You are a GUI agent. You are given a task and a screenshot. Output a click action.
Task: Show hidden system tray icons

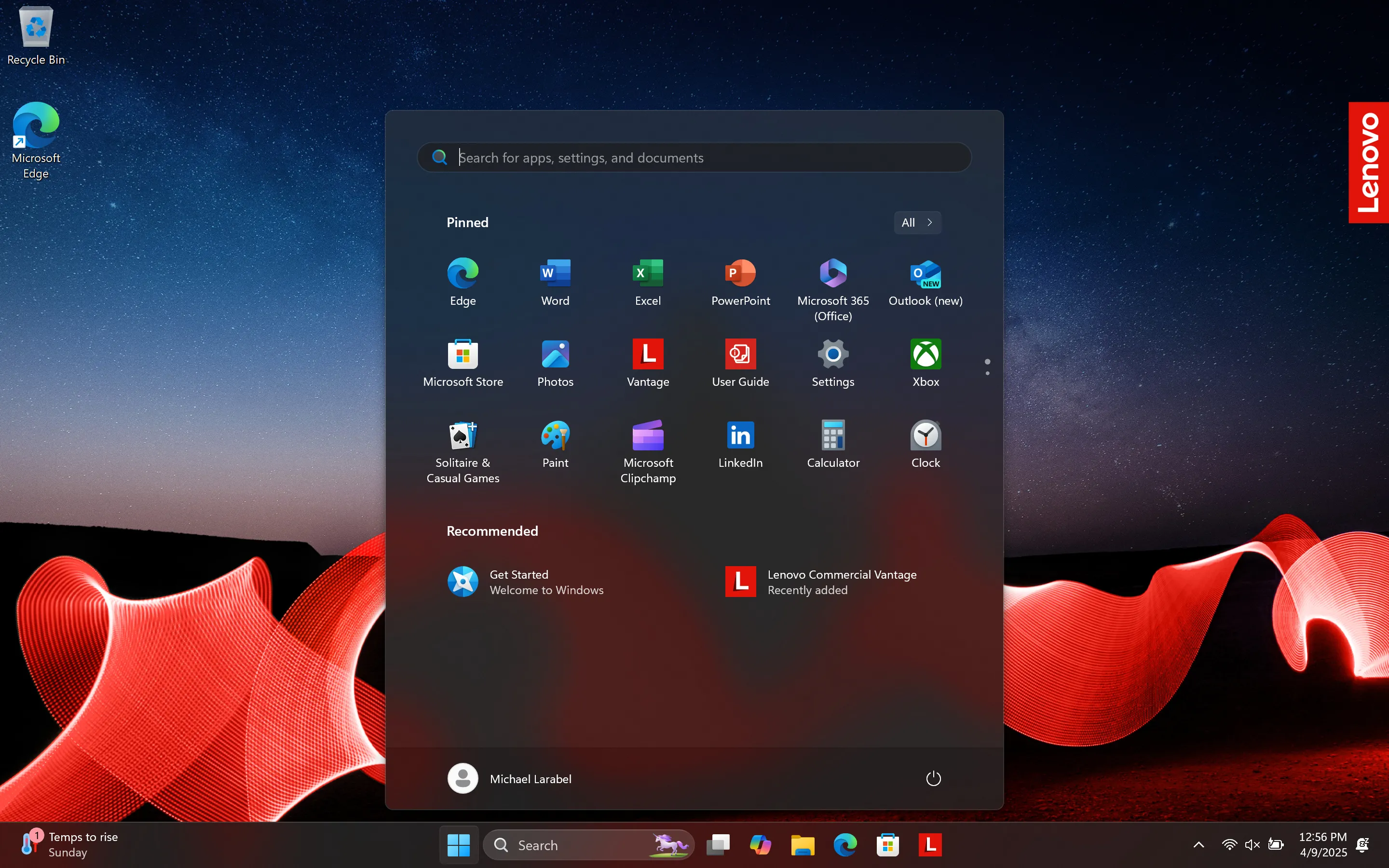[x=1198, y=844]
